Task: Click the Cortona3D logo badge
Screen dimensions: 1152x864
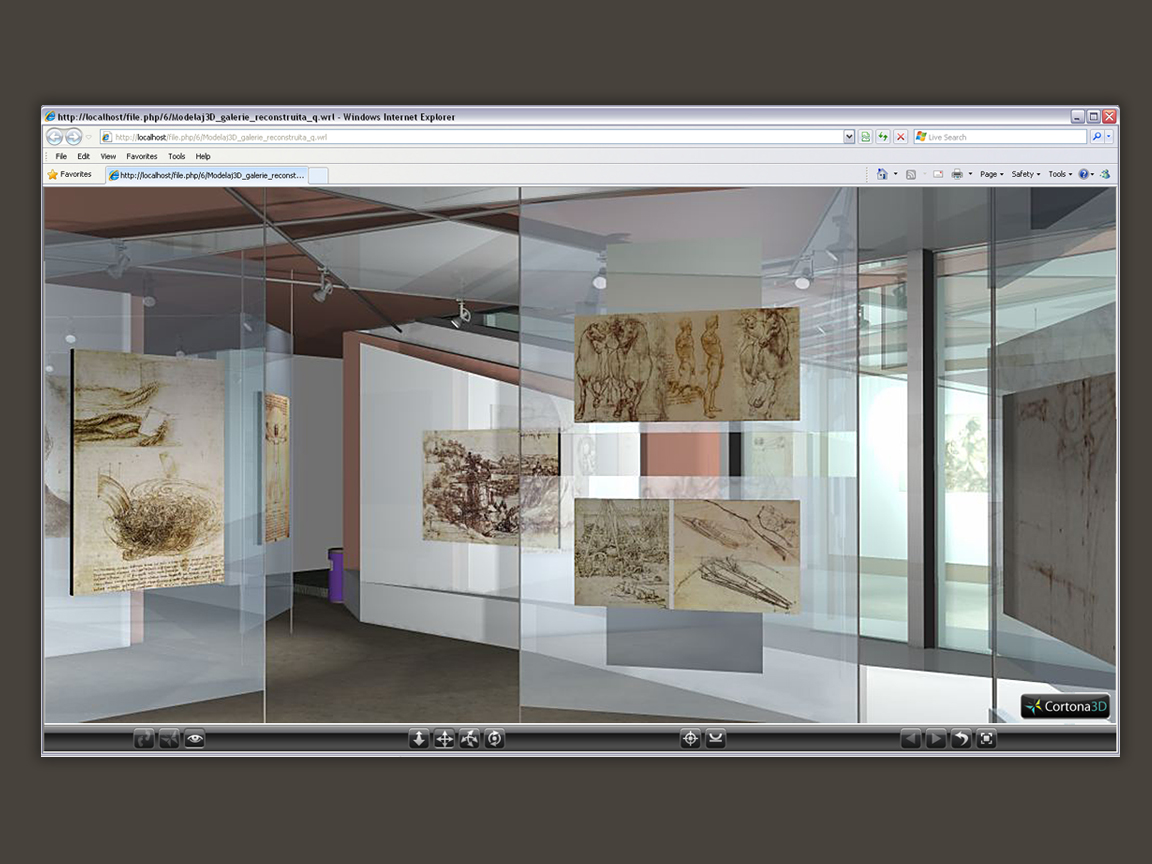Action: pyautogui.click(x=1065, y=707)
